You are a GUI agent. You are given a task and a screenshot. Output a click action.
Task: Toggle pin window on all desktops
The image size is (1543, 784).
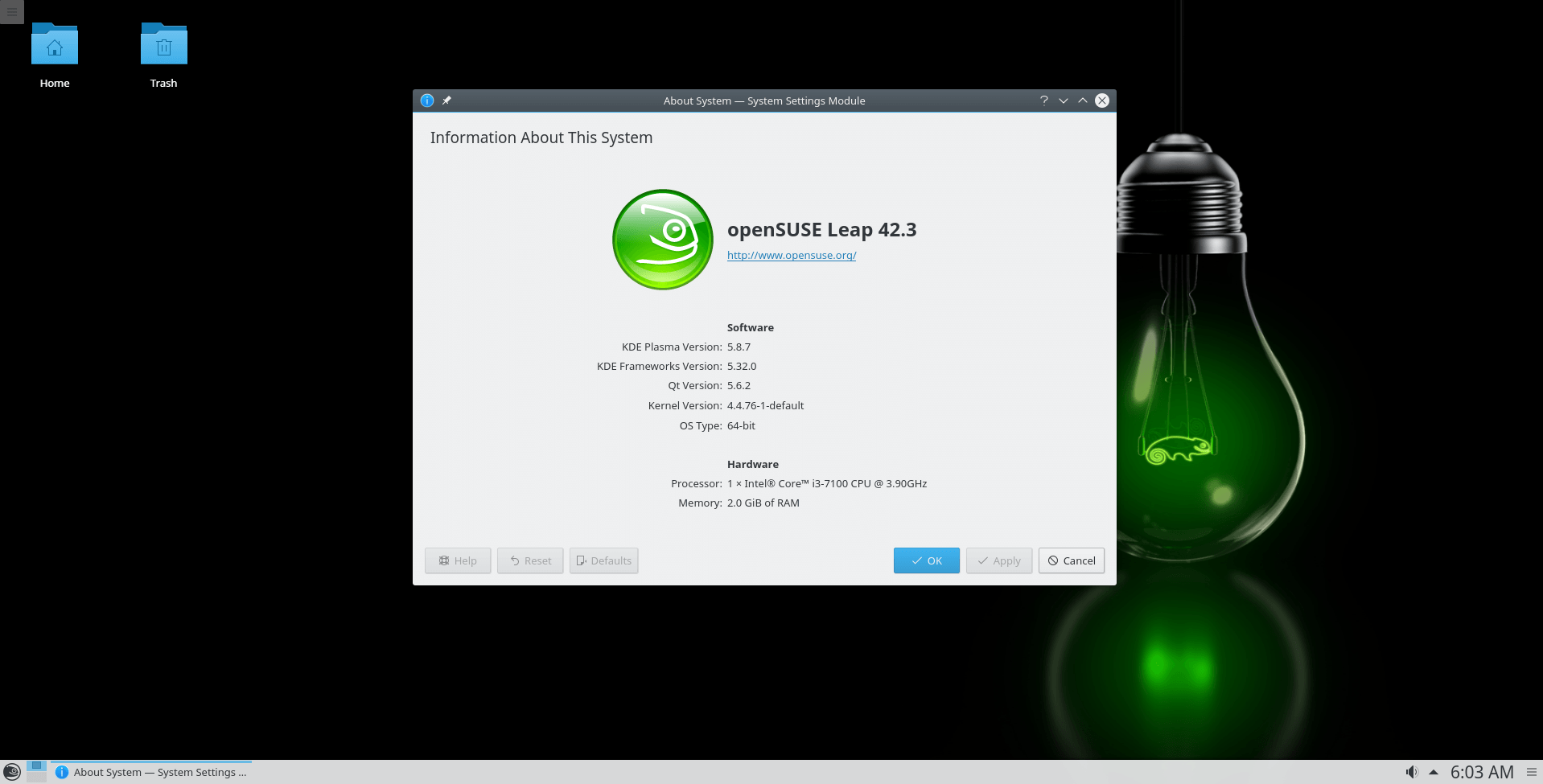coord(446,101)
